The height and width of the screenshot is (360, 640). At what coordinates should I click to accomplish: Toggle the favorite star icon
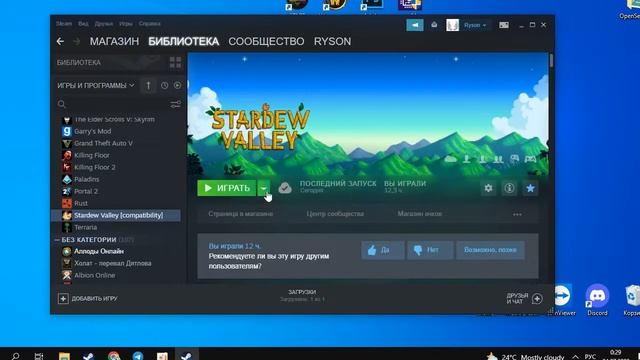pyautogui.click(x=530, y=188)
